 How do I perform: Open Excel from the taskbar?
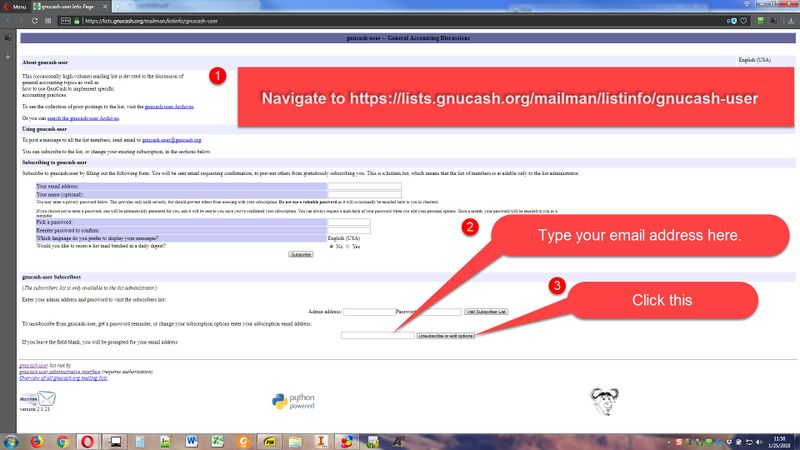click(218, 442)
